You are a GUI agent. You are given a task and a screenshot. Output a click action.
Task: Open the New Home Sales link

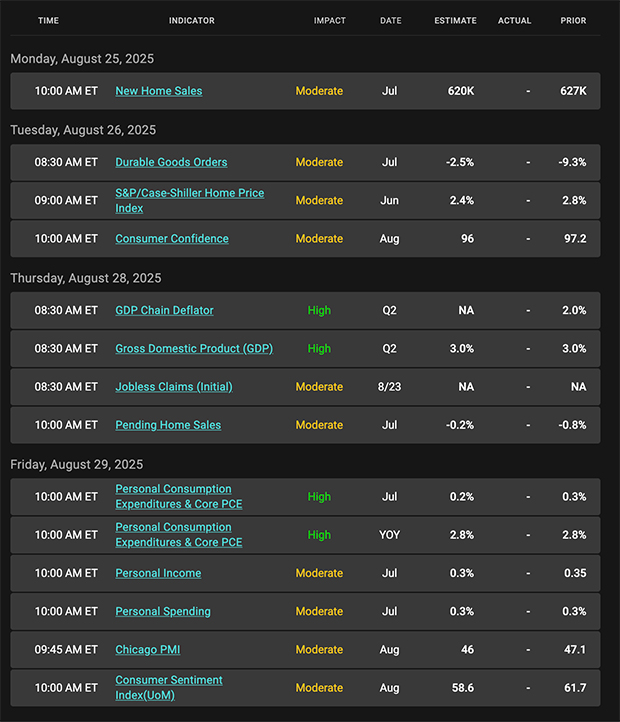click(x=158, y=91)
